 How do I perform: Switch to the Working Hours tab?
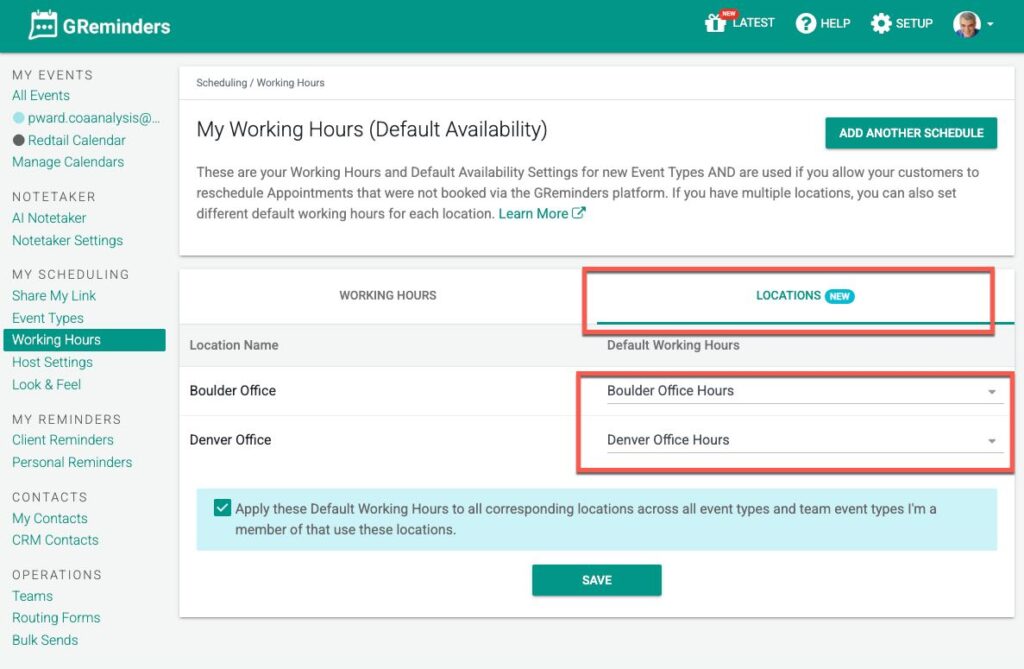[x=388, y=296]
